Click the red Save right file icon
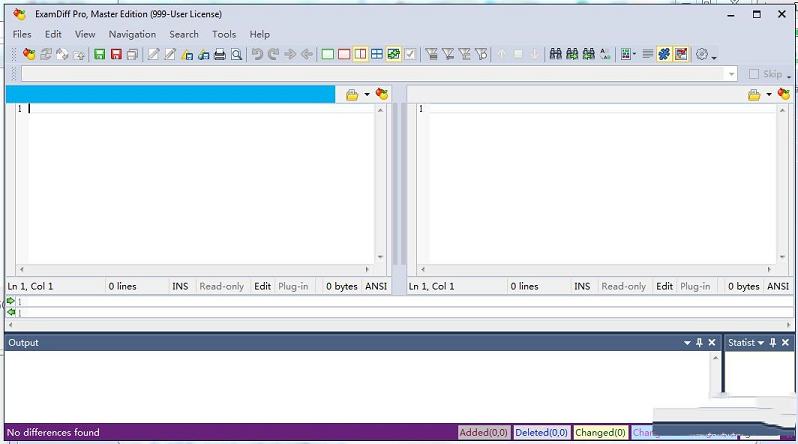798x444 pixels. point(116,54)
